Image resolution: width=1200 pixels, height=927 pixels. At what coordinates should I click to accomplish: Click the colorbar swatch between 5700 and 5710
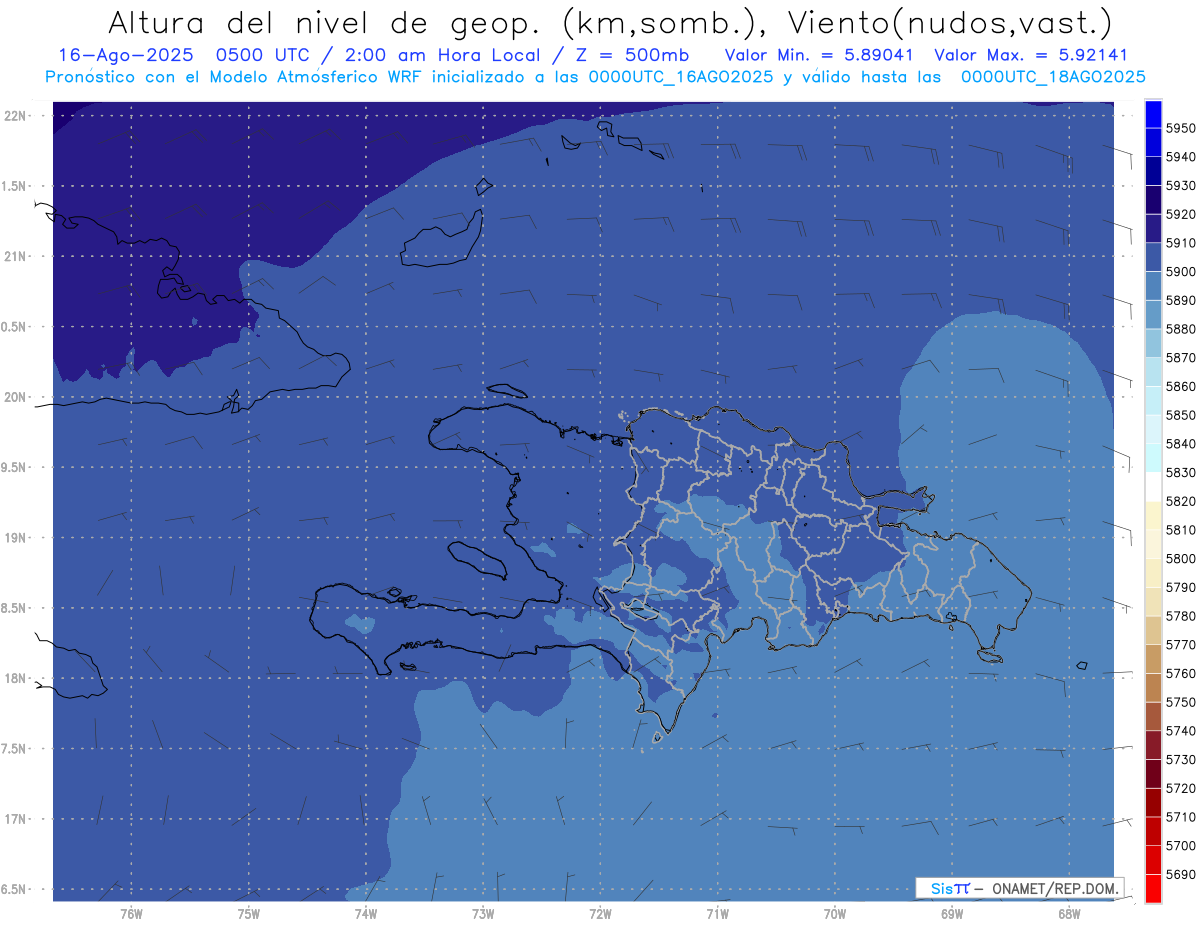tap(1153, 831)
